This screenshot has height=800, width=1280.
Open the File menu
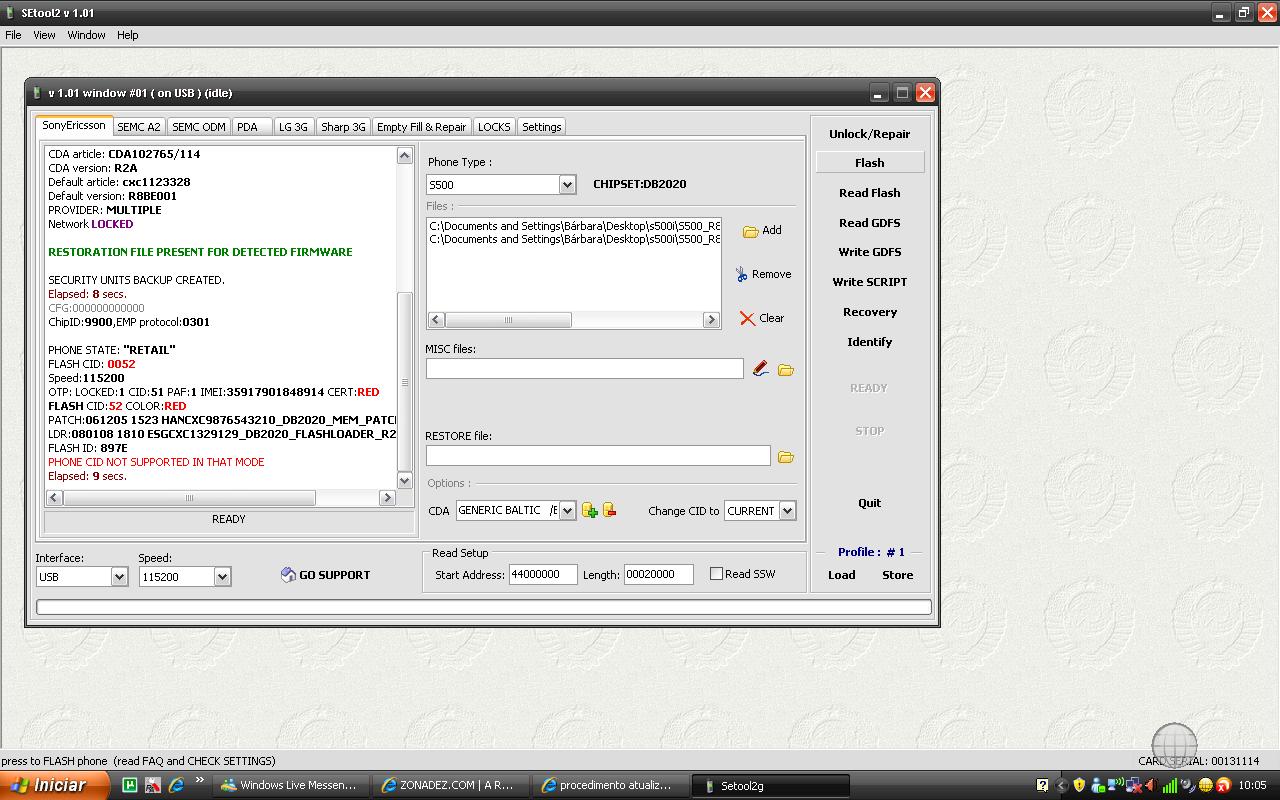[x=13, y=35]
